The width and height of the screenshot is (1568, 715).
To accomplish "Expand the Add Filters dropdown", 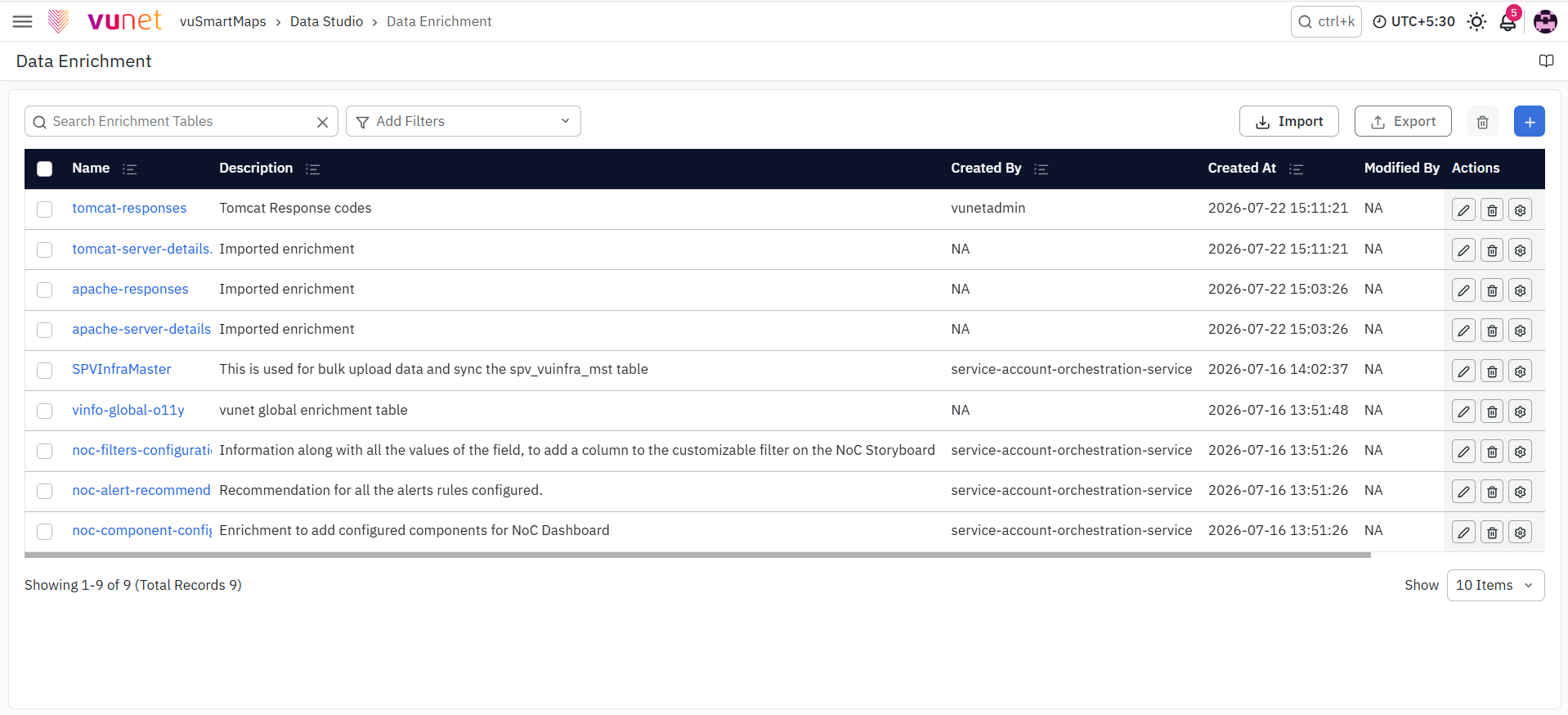I will pos(463,121).
